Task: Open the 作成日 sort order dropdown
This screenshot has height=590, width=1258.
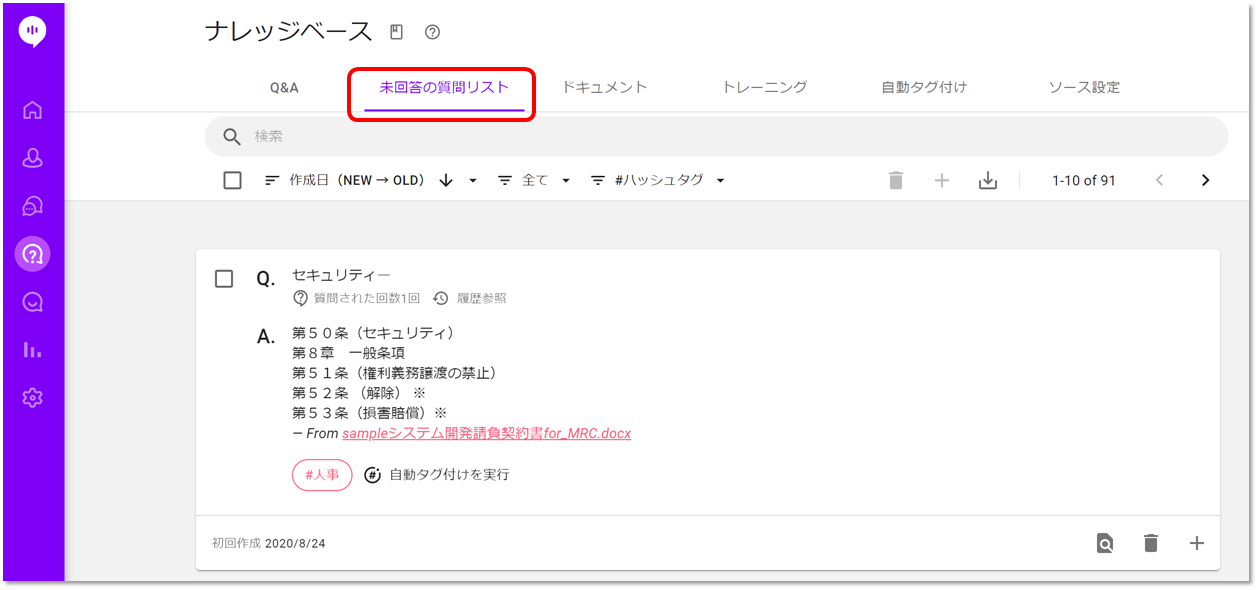Action: 472,181
